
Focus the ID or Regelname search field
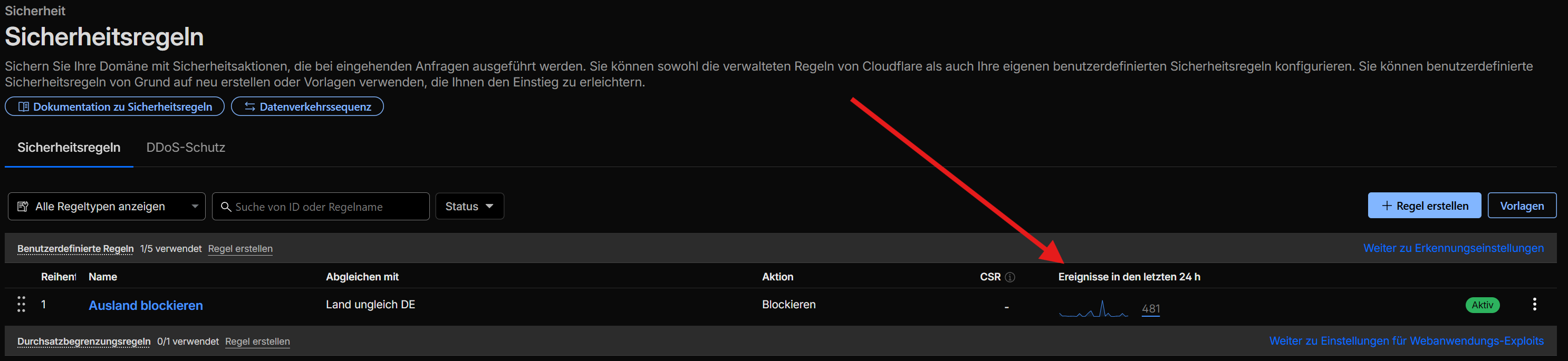pyautogui.click(x=329, y=207)
